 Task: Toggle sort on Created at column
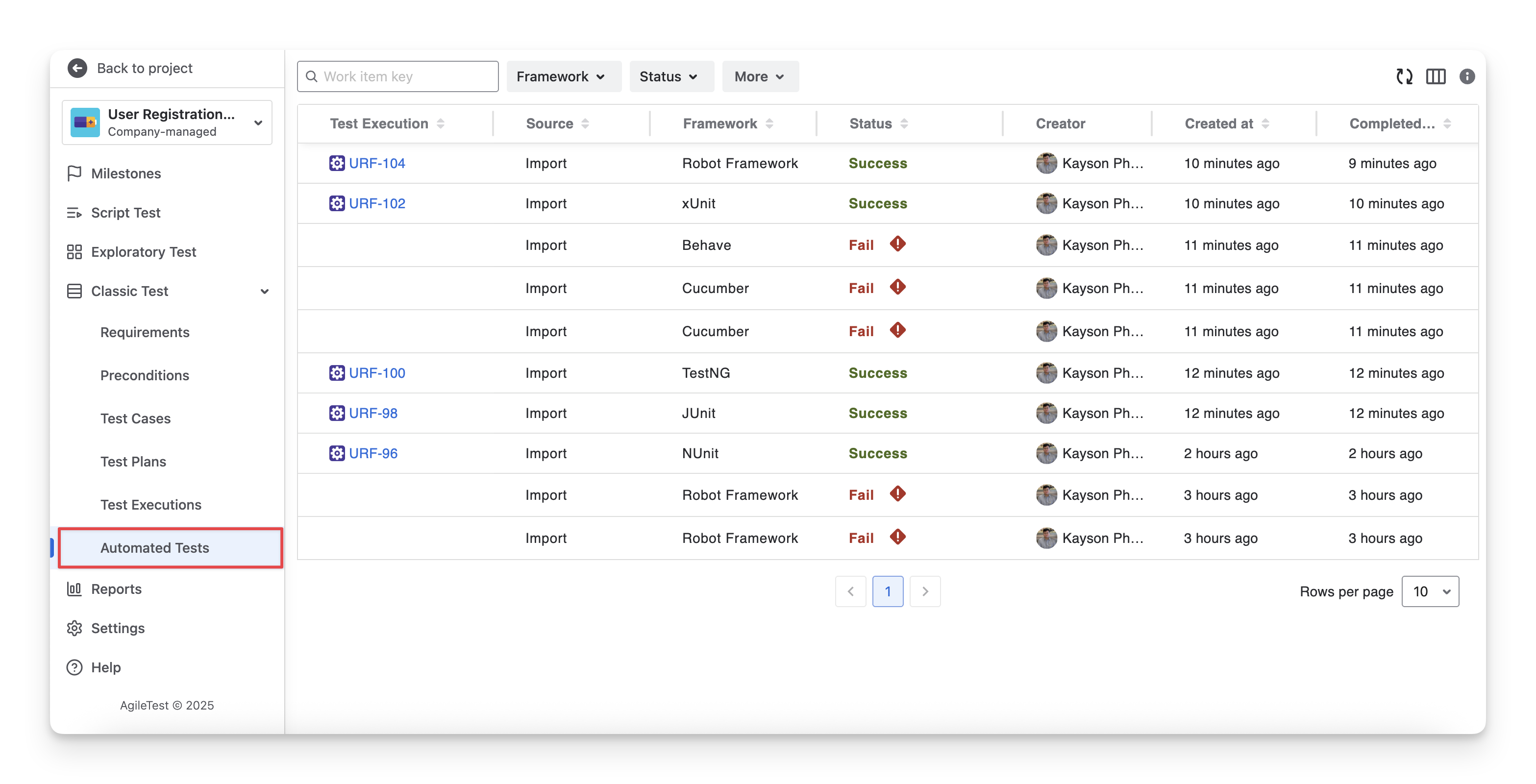(x=1265, y=123)
